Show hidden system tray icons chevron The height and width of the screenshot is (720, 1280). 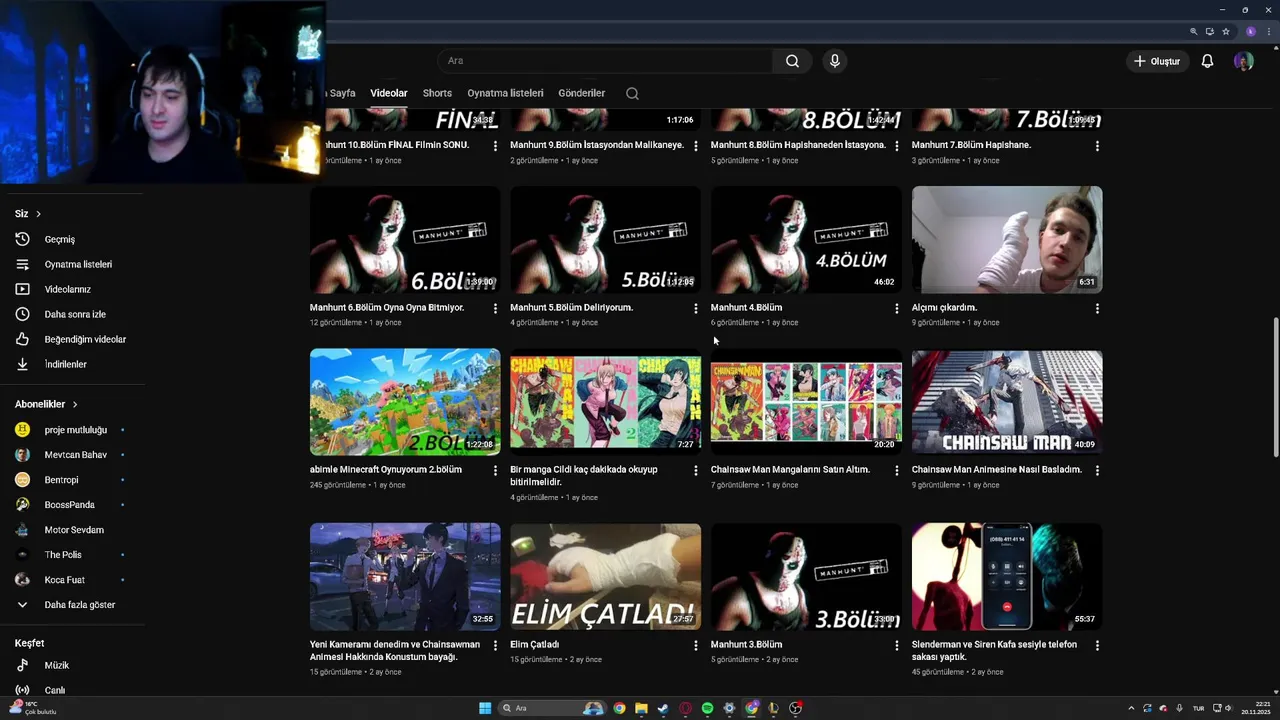tap(1131, 708)
